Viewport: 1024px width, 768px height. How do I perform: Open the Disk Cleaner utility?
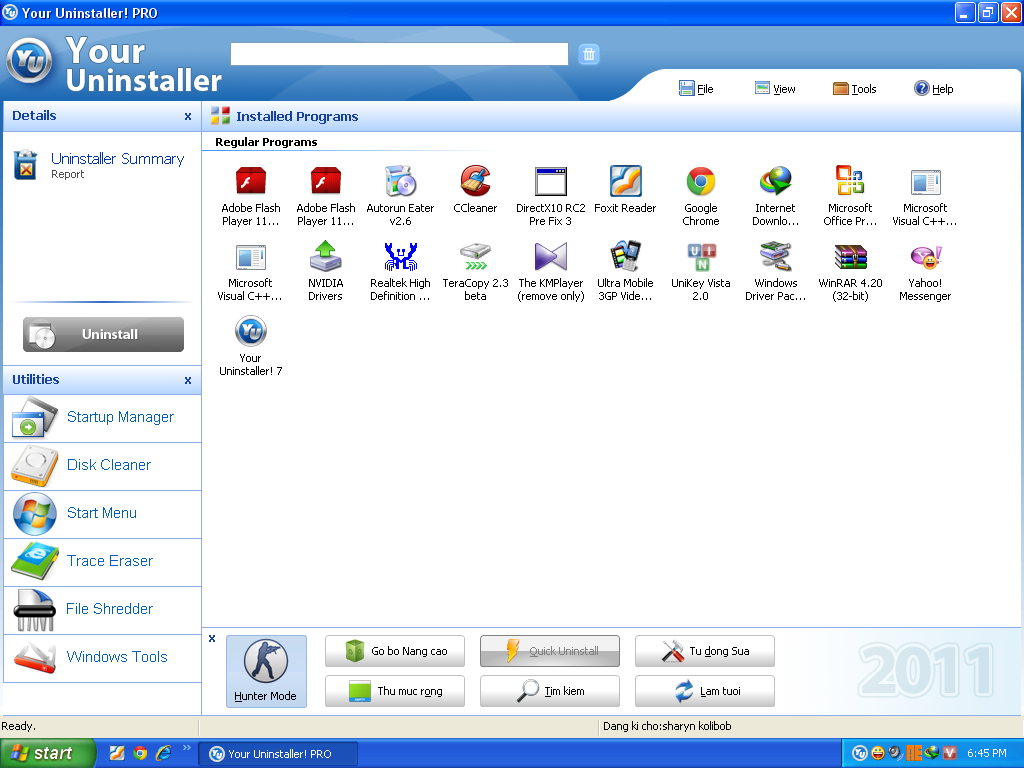[102, 466]
